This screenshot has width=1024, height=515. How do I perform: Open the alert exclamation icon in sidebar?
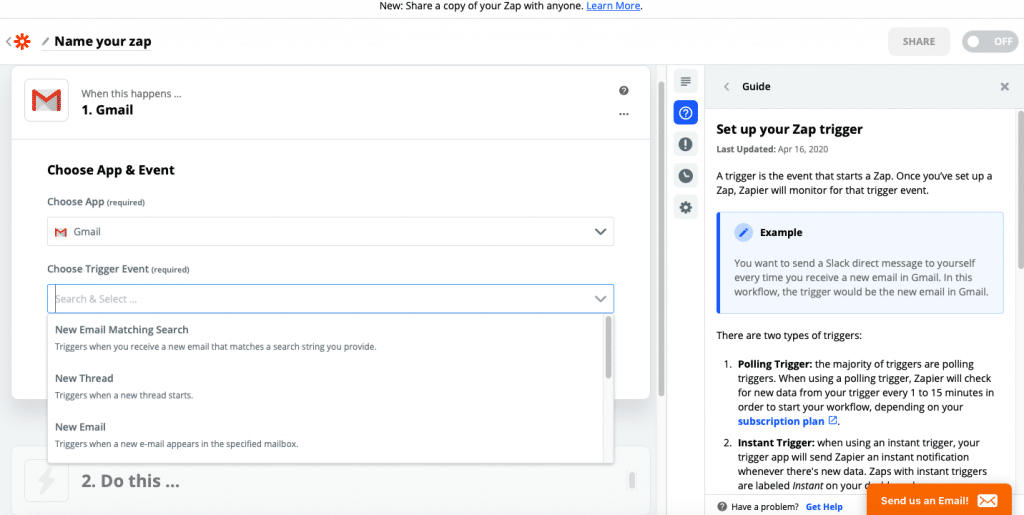(x=685, y=144)
